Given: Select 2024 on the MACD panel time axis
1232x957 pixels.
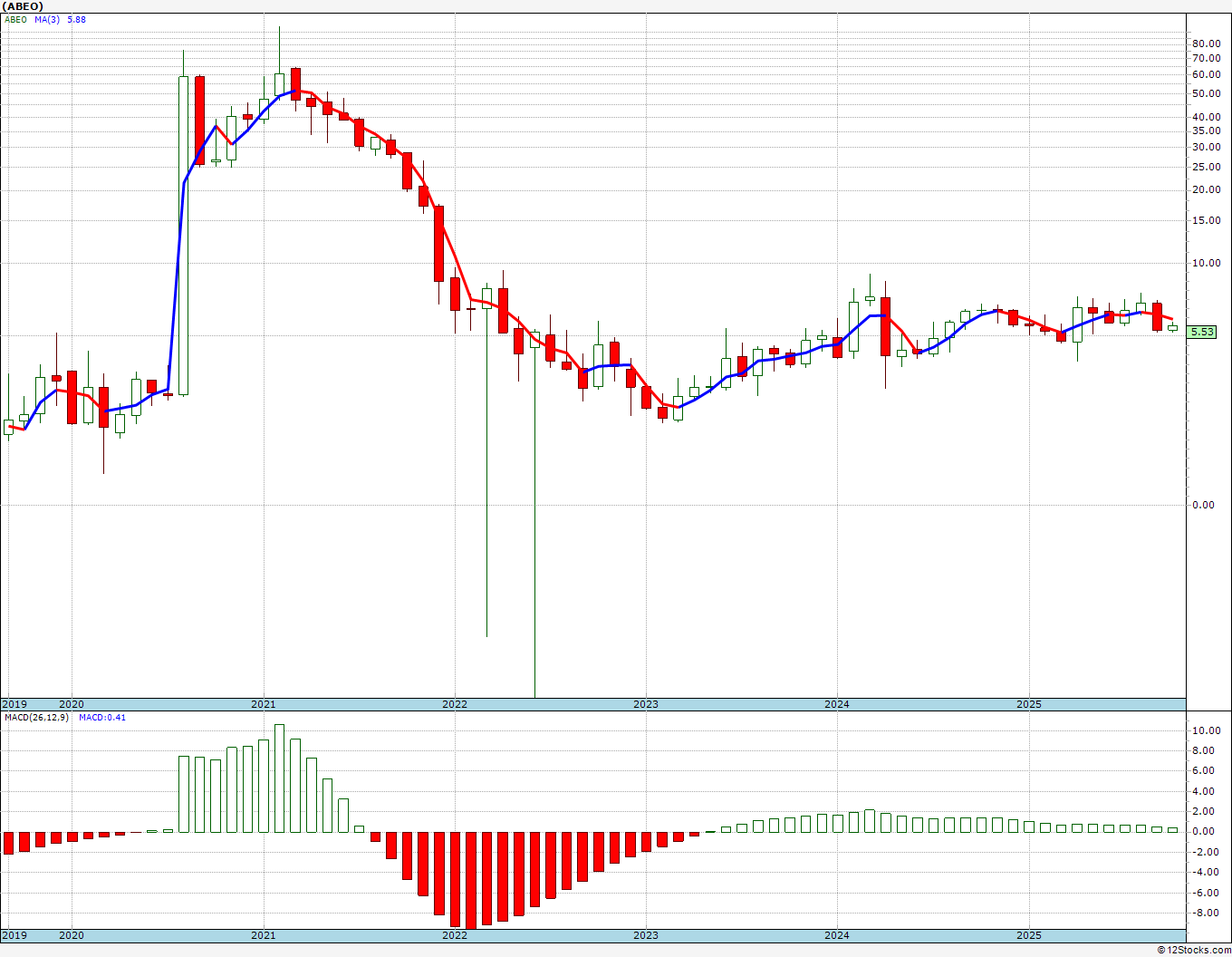Looking at the screenshot, I should [837, 935].
